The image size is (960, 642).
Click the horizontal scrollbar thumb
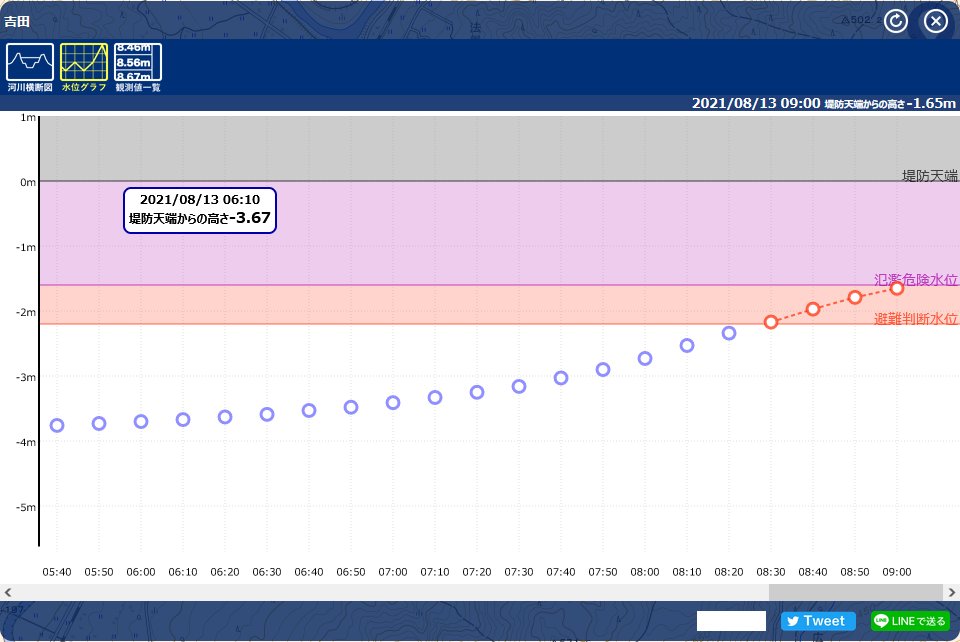tap(855, 592)
